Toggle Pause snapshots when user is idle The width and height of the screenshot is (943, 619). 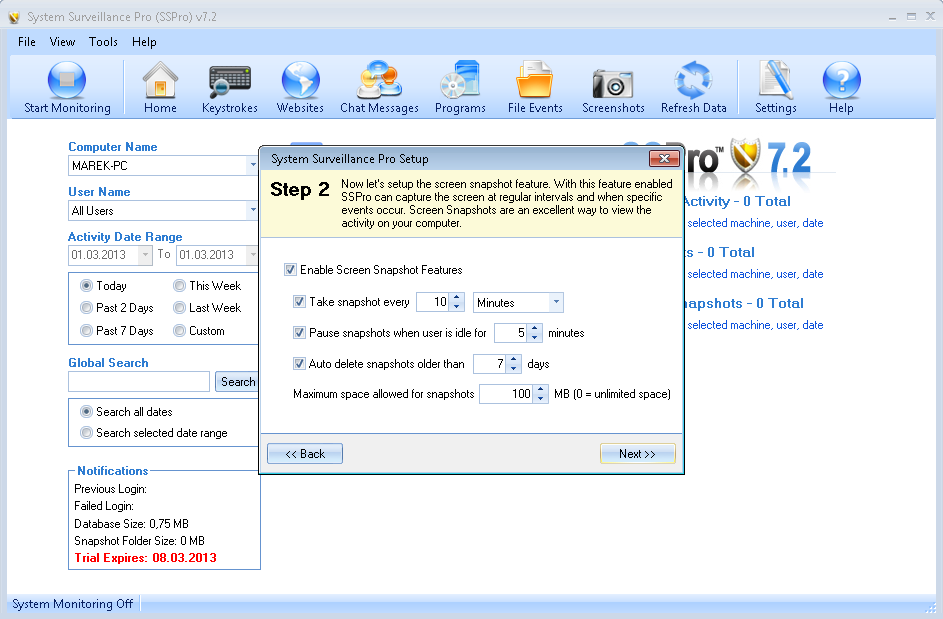click(299, 332)
